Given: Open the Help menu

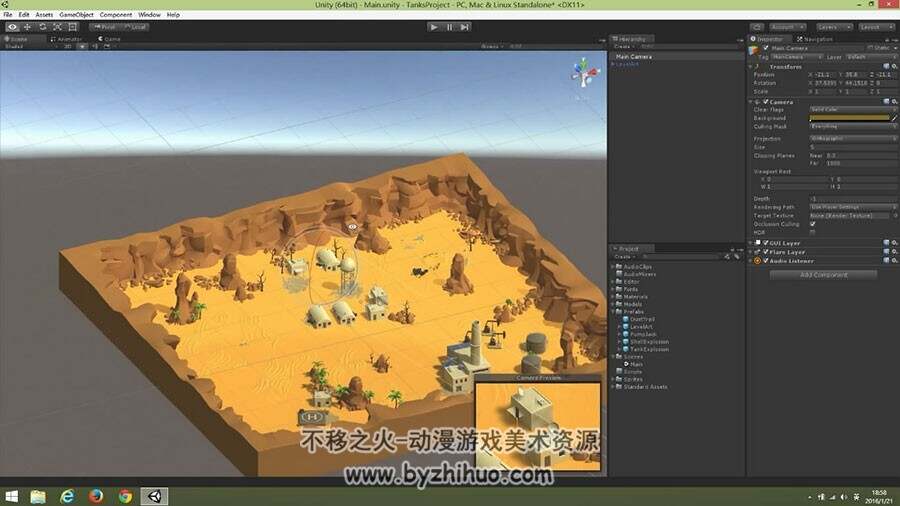Looking at the screenshot, I should pyautogui.click(x=173, y=14).
